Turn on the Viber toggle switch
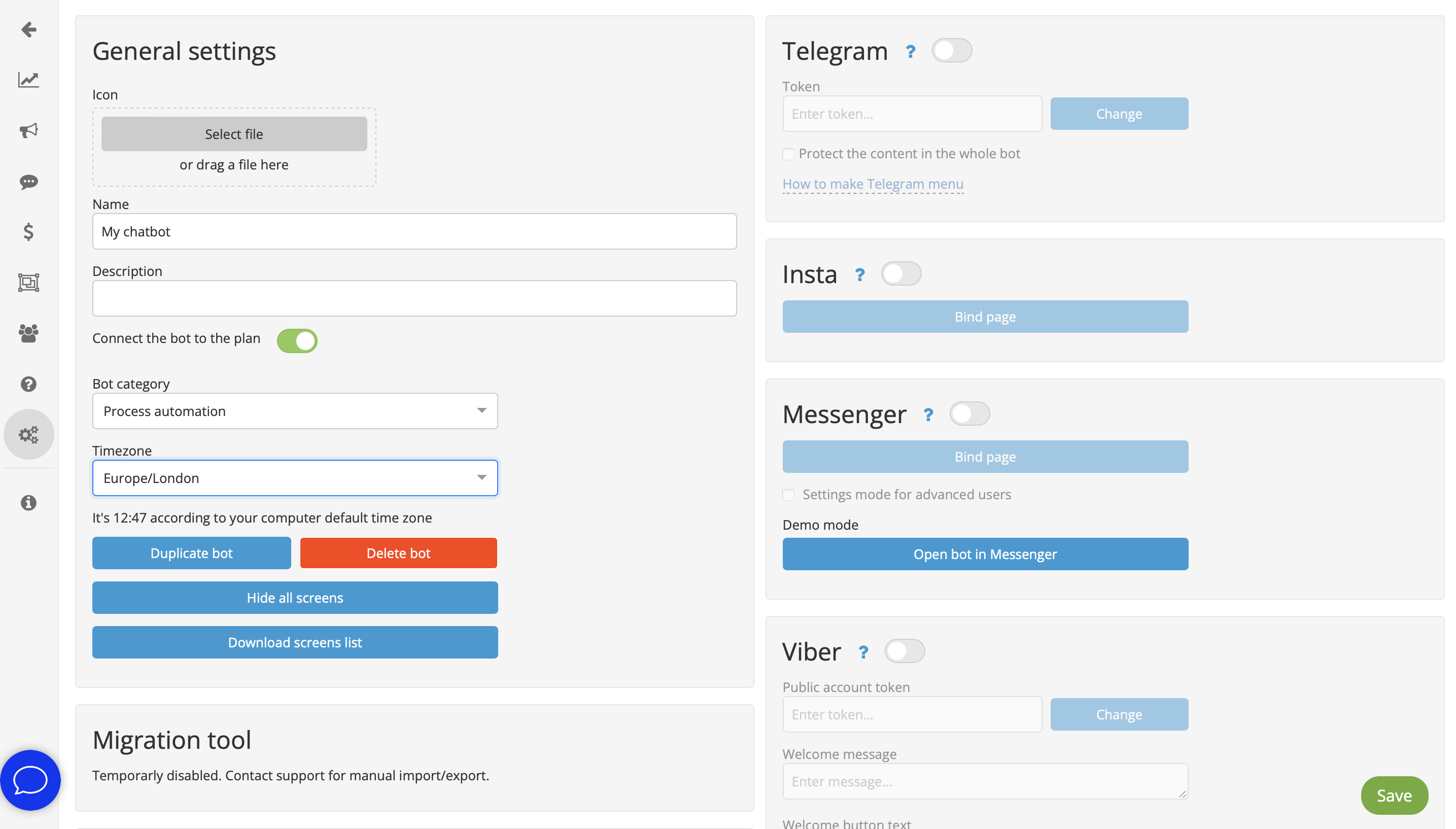This screenshot has height=829, width=1456. [904, 651]
